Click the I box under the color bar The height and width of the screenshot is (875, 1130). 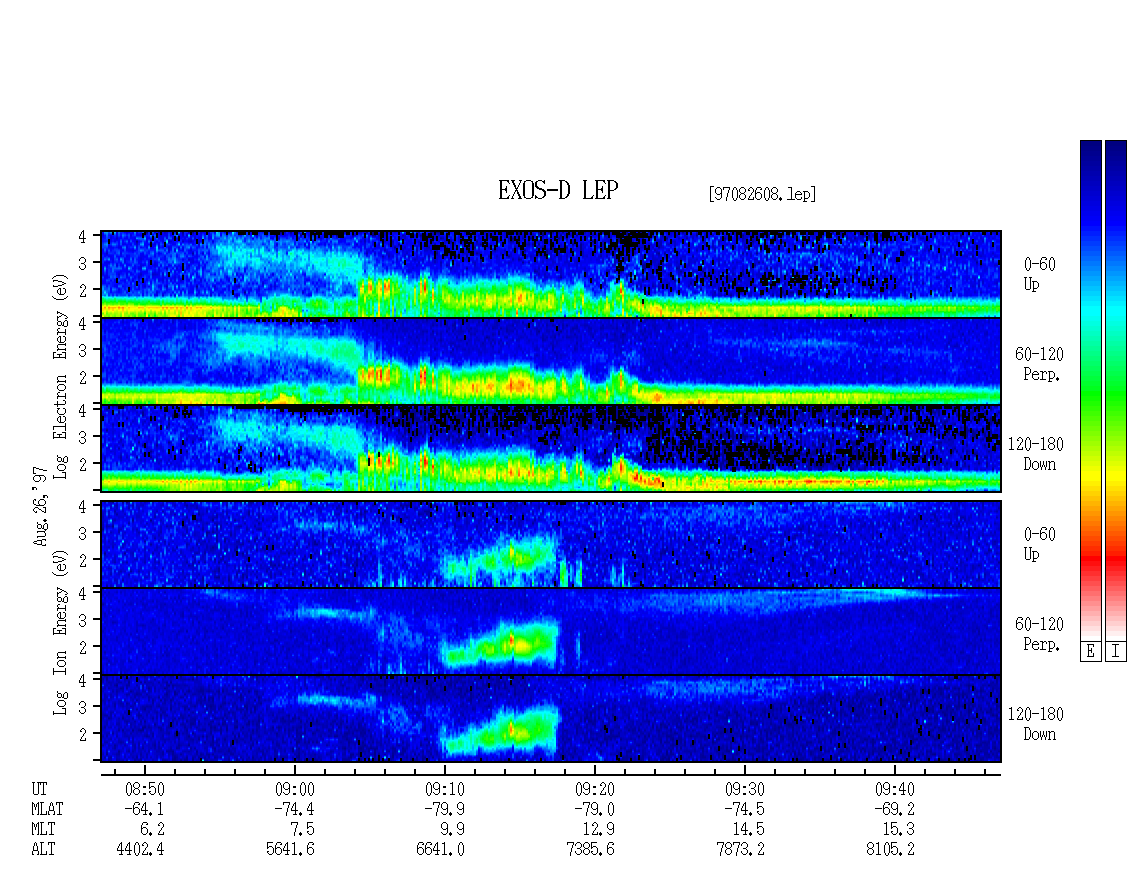(x=1116, y=652)
